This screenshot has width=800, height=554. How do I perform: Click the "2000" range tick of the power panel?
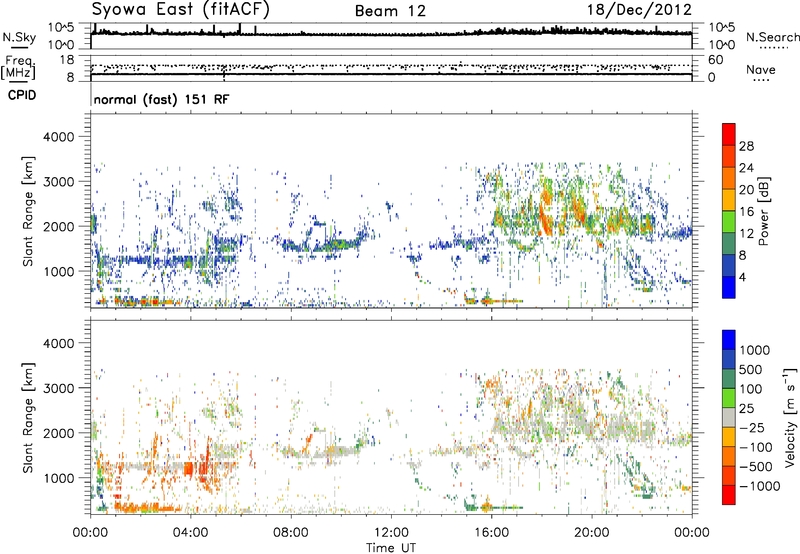coord(58,226)
